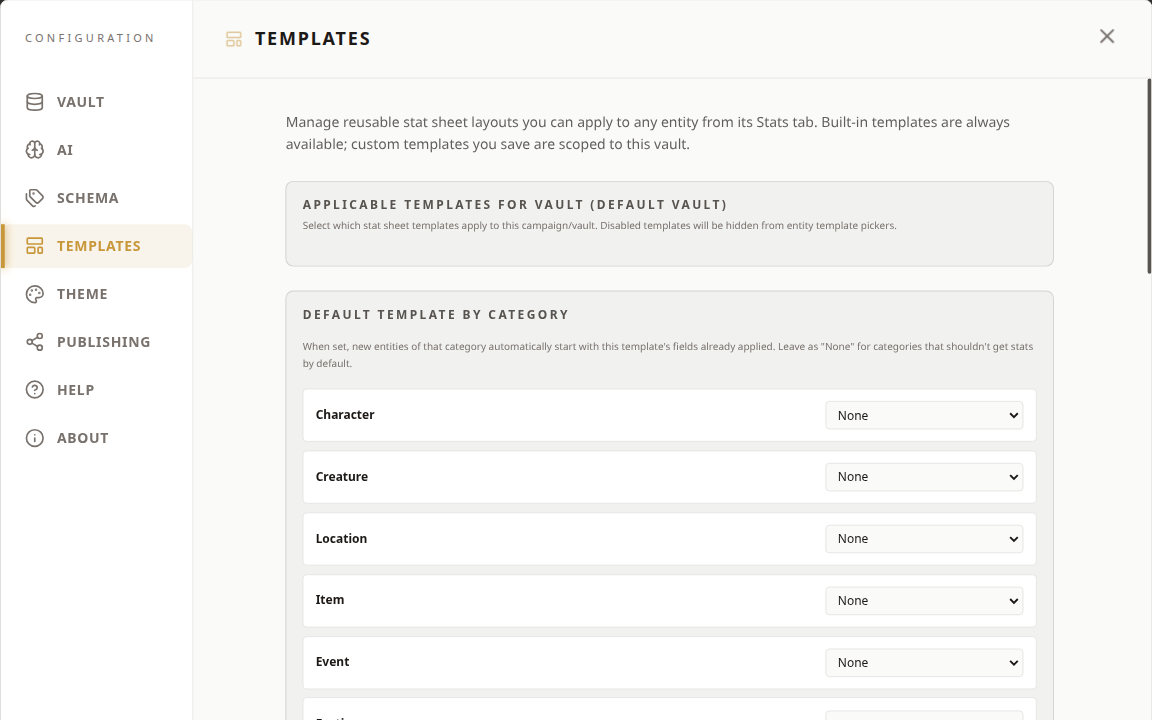Open the Theme settings section
The image size is (1152, 720).
pyautogui.click(x=97, y=294)
